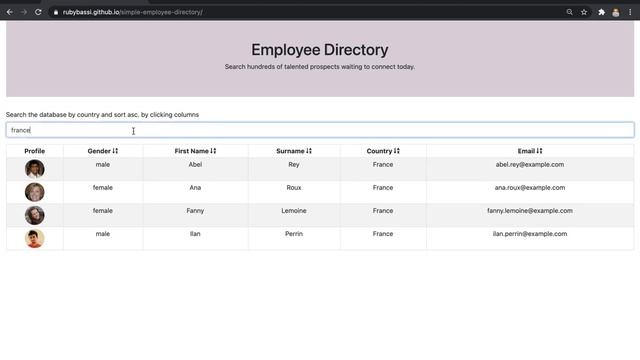Click France in Ilan Perrin's row
The image size is (640, 360).
pyautogui.click(x=383, y=234)
